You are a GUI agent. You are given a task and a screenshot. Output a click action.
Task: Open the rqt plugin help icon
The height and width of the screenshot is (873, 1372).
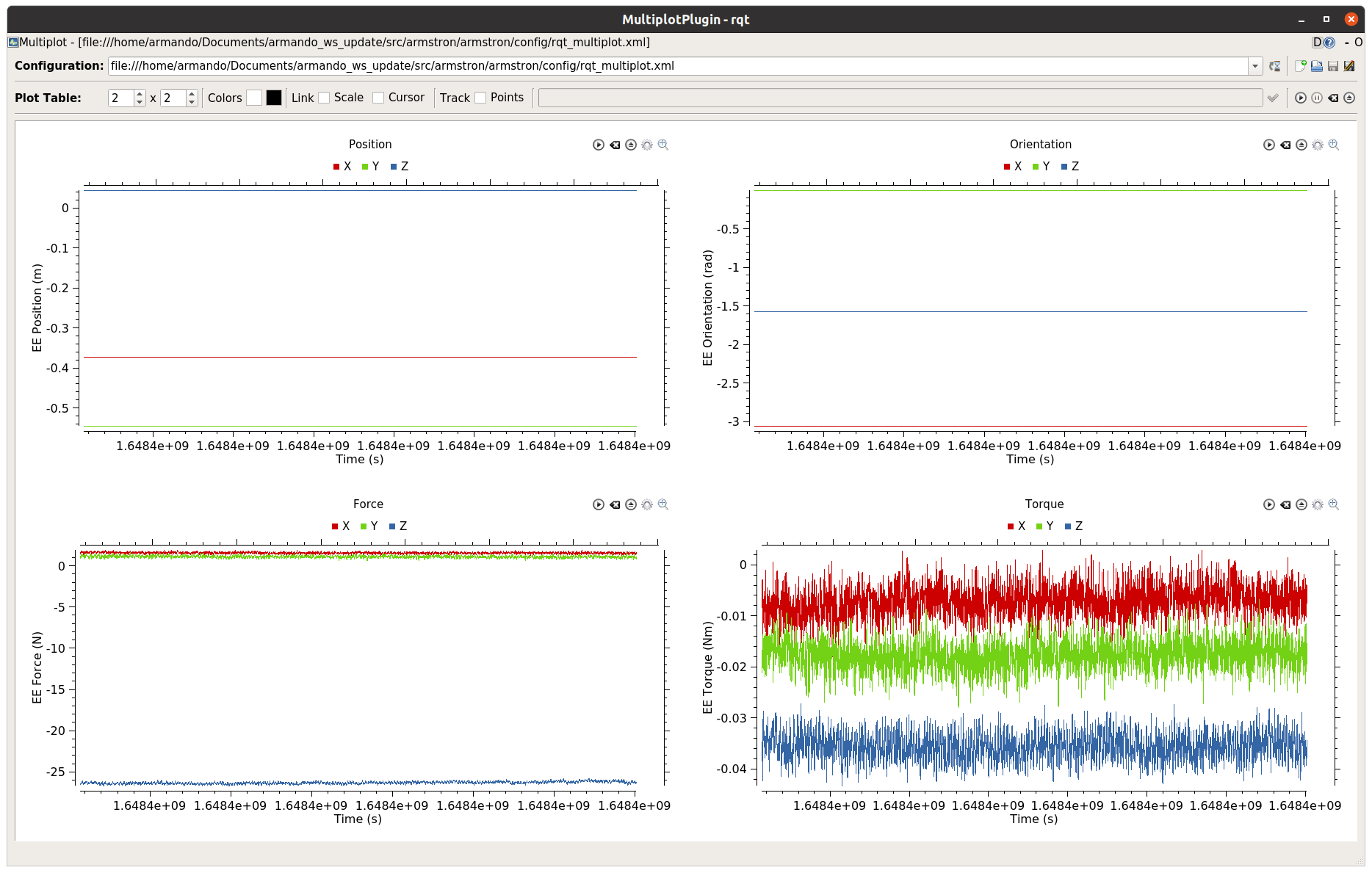(x=1329, y=43)
